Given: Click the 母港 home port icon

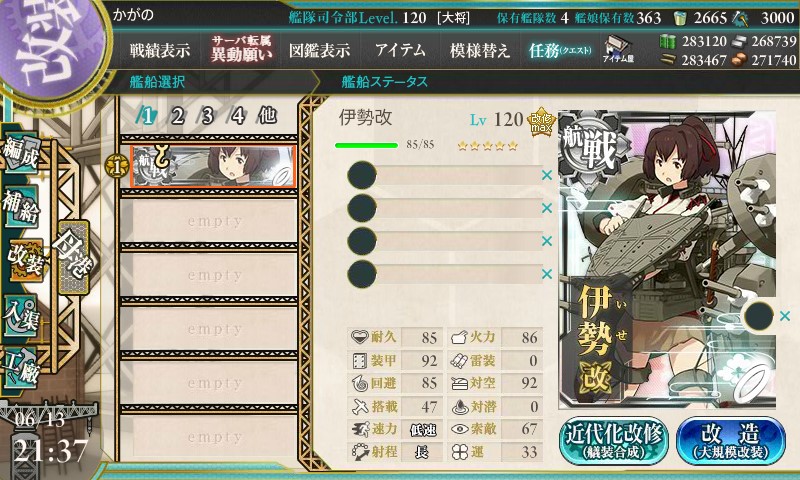Looking at the screenshot, I should [74, 258].
